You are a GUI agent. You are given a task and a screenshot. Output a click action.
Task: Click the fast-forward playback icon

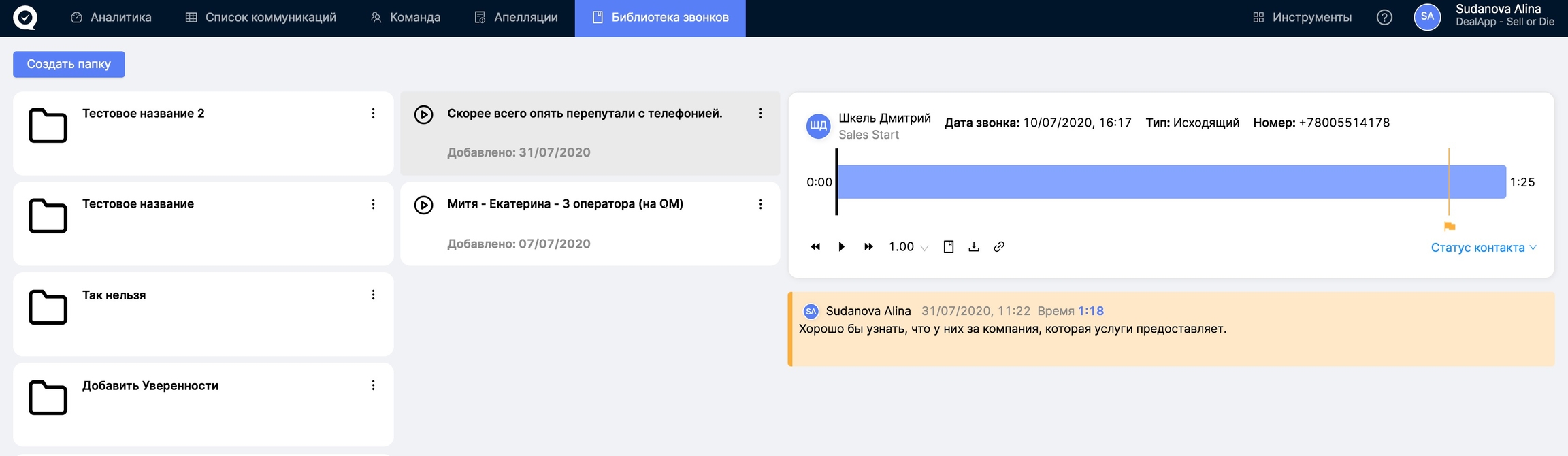(868, 247)
